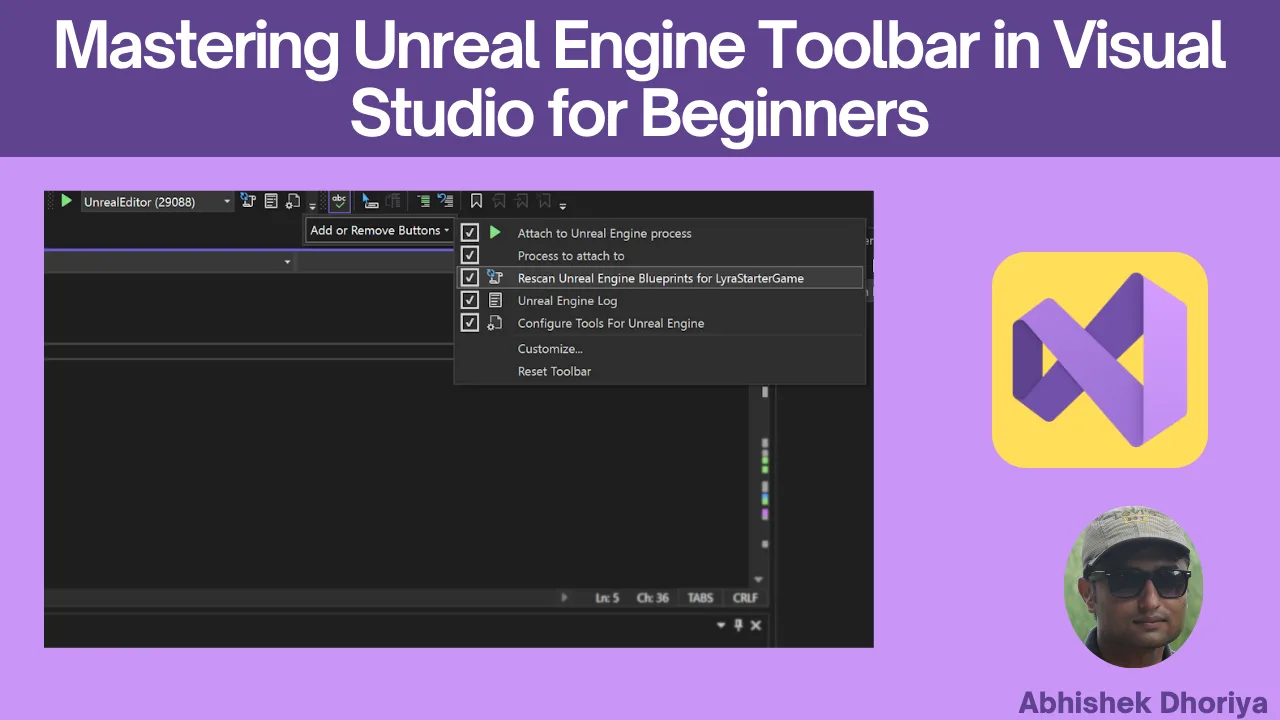Open the UnrealEditor (29088) process dropdown
1280x720 pixels.
[x=157, y=202]
